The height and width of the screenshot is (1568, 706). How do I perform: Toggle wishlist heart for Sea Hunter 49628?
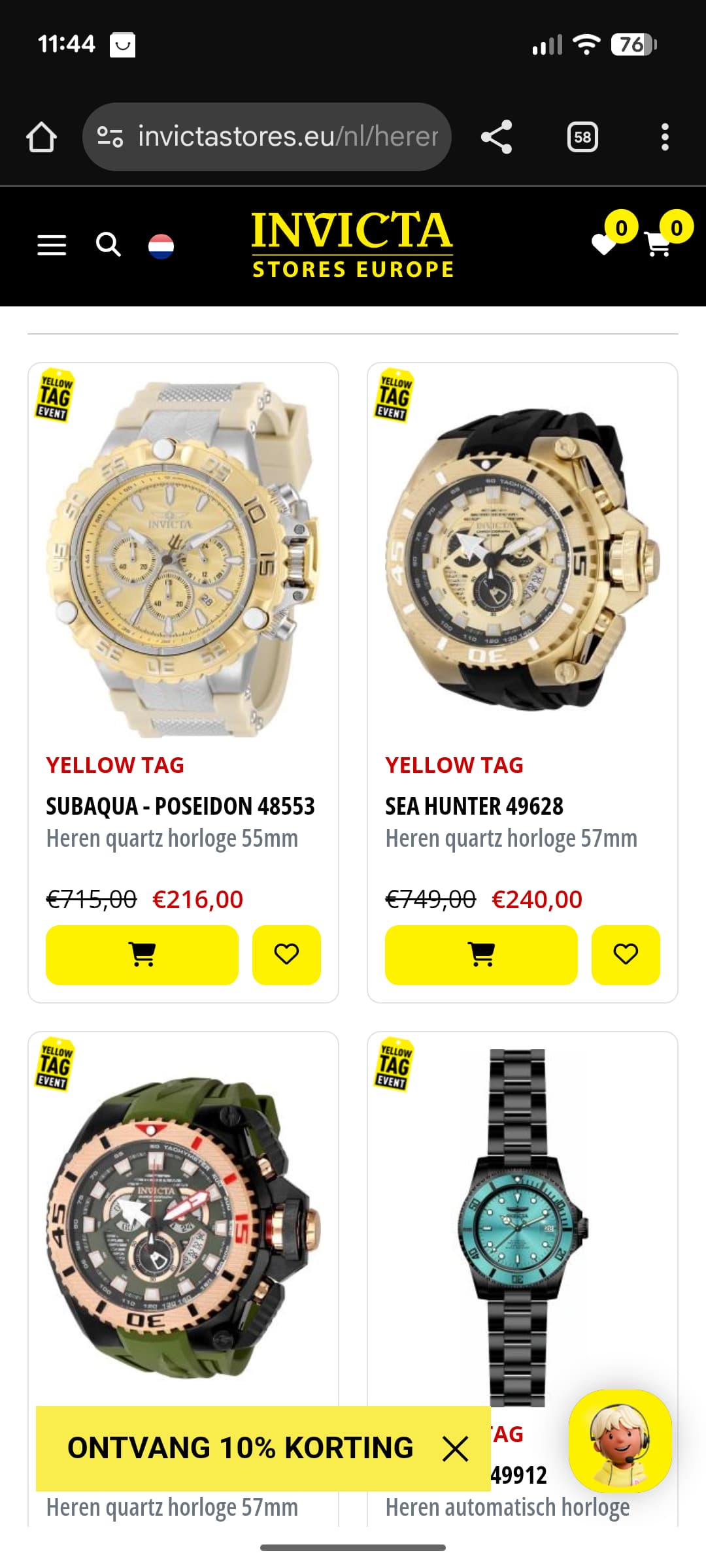pyautogui.click(x=626, y=955)
